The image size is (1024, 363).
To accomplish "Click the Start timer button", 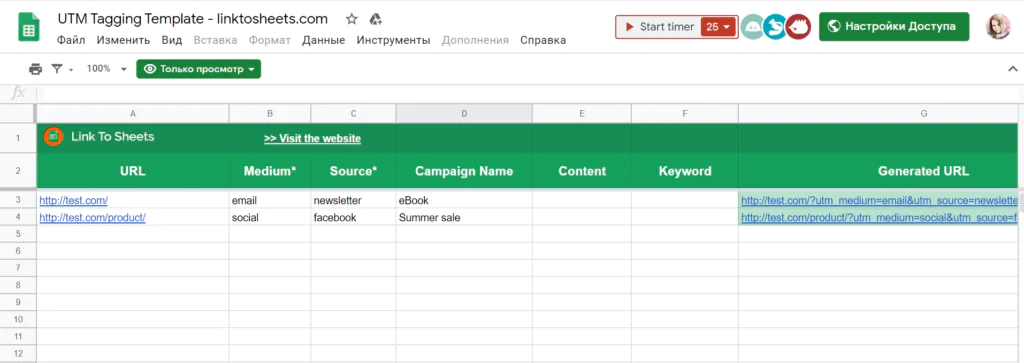I will pyautogui.click(x=658, y=27).
